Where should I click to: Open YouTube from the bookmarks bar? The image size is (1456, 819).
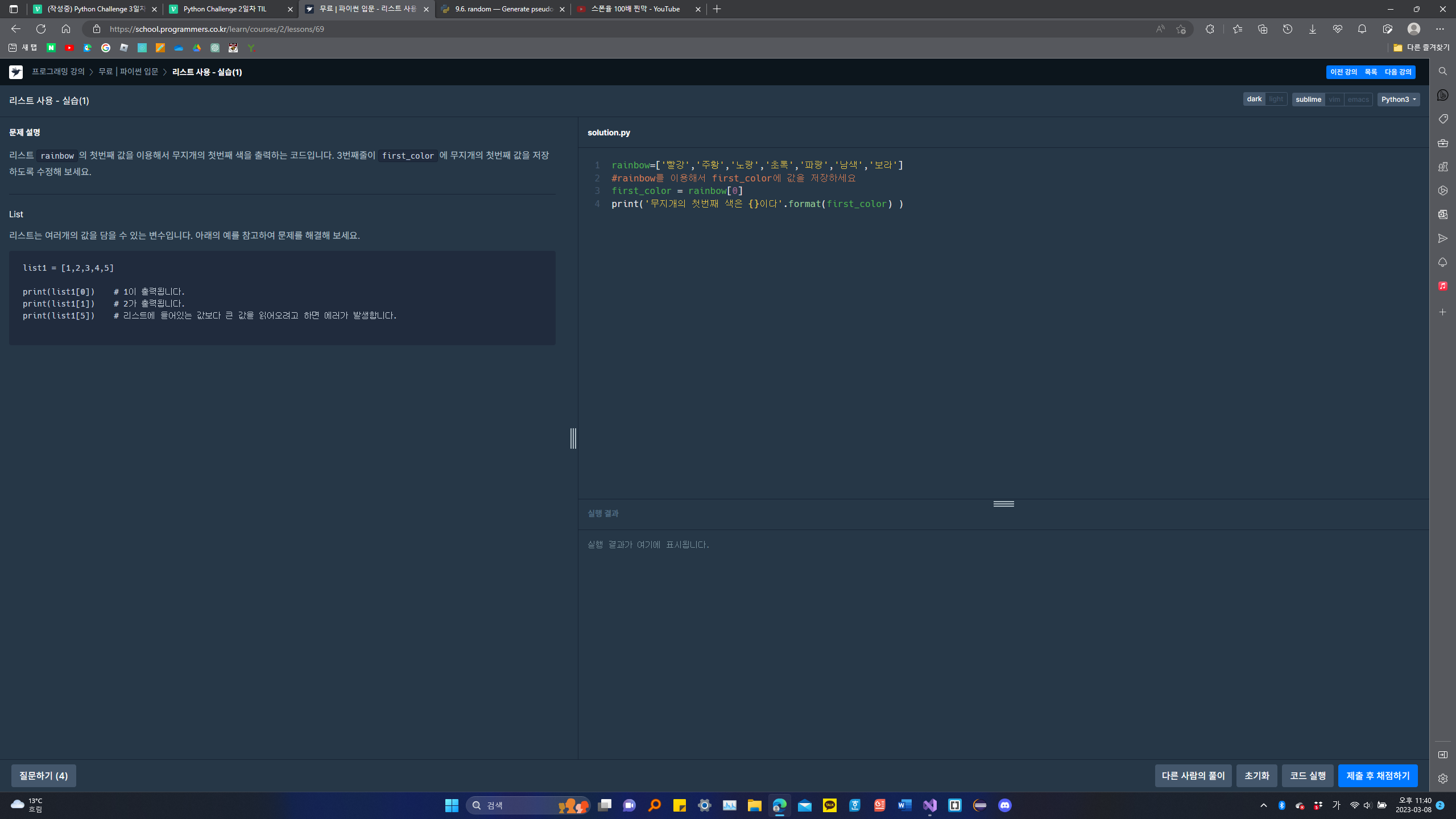tap(69, 48)
